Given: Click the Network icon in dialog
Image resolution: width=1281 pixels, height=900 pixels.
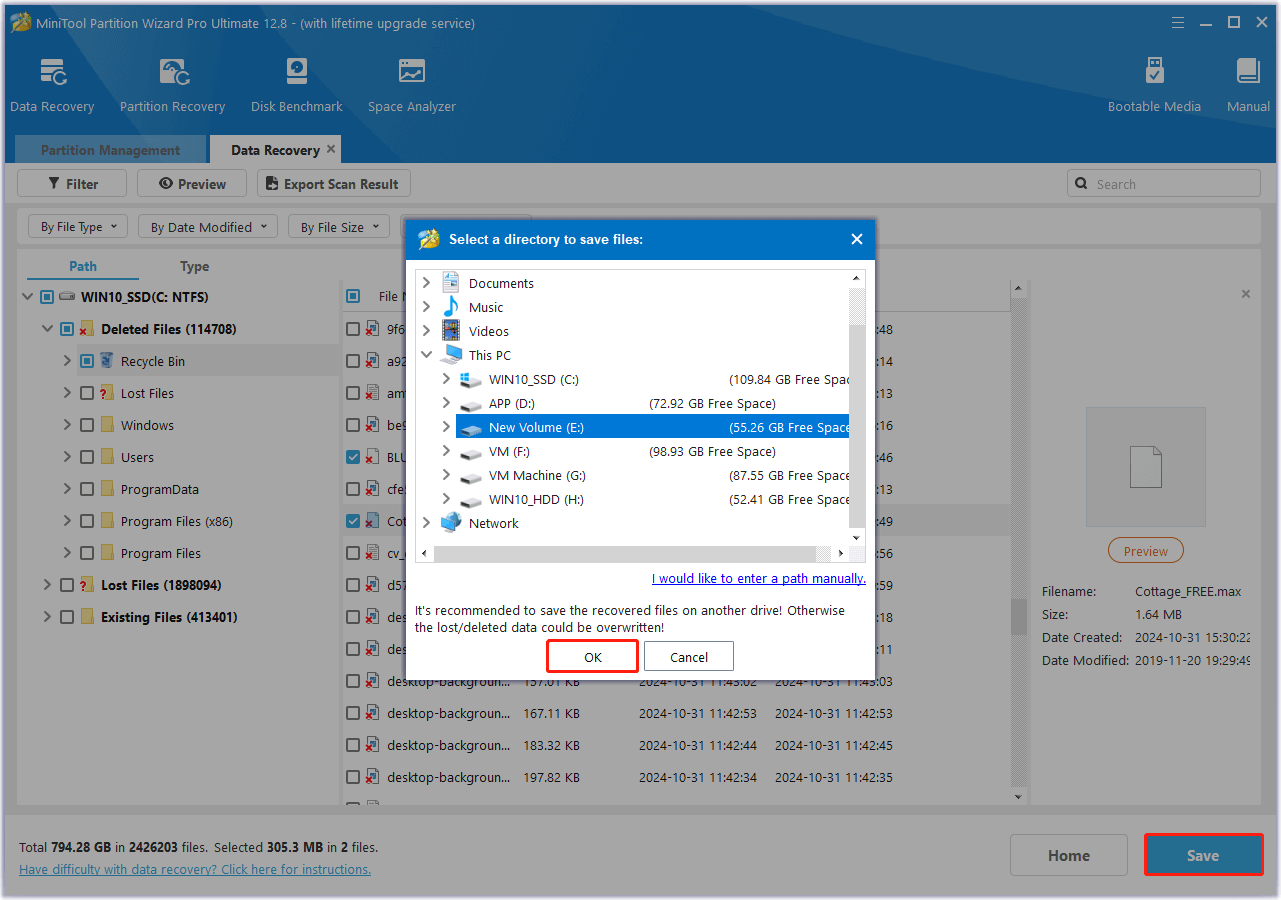Looking at the screenshot, I should 451,523.
